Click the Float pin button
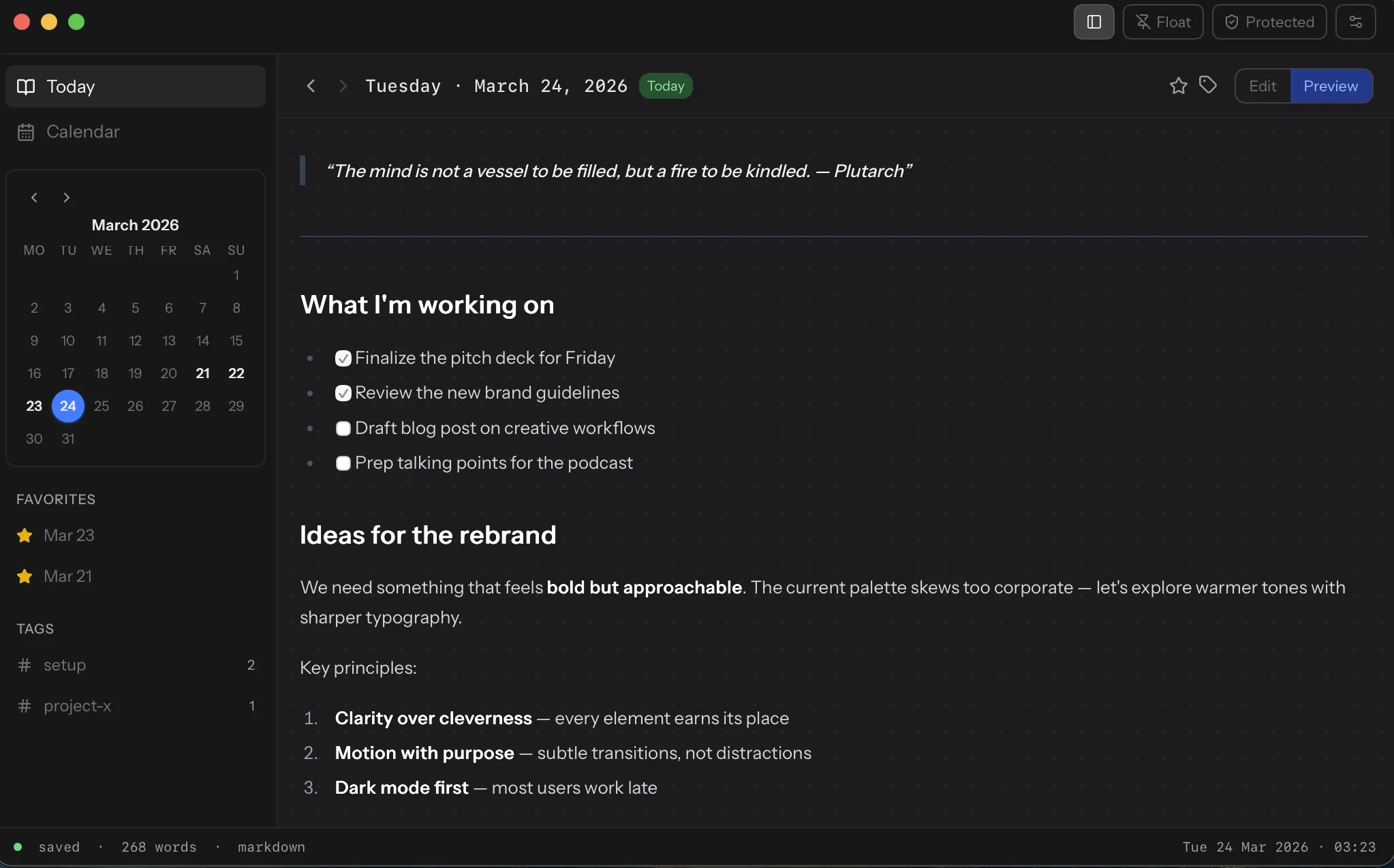Viewport: 1394px width, 868px height. tap(1162, 22)
